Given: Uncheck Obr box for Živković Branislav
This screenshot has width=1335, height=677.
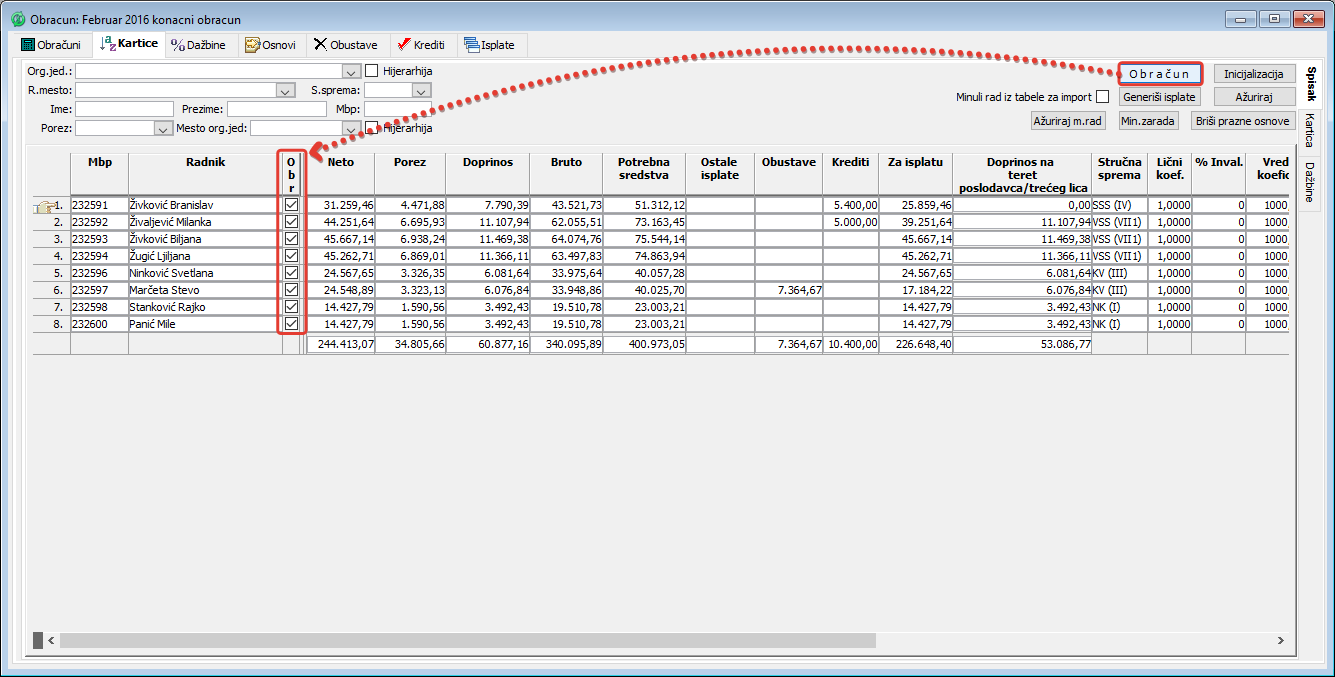Looking at the screenshot, I should pos(291,205).
